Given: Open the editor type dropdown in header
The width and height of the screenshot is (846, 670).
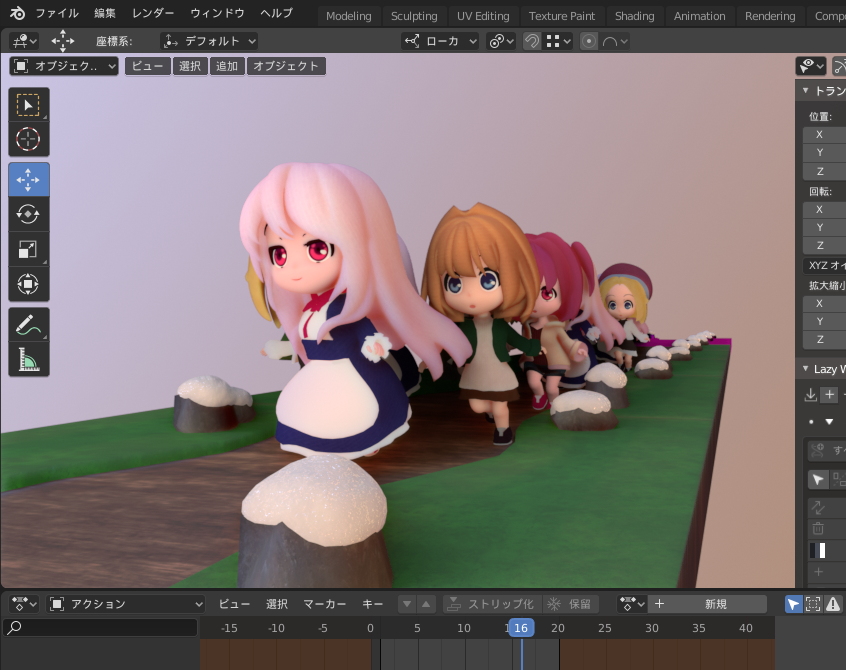Looking at the screenshot, I should tap(25, 41).
